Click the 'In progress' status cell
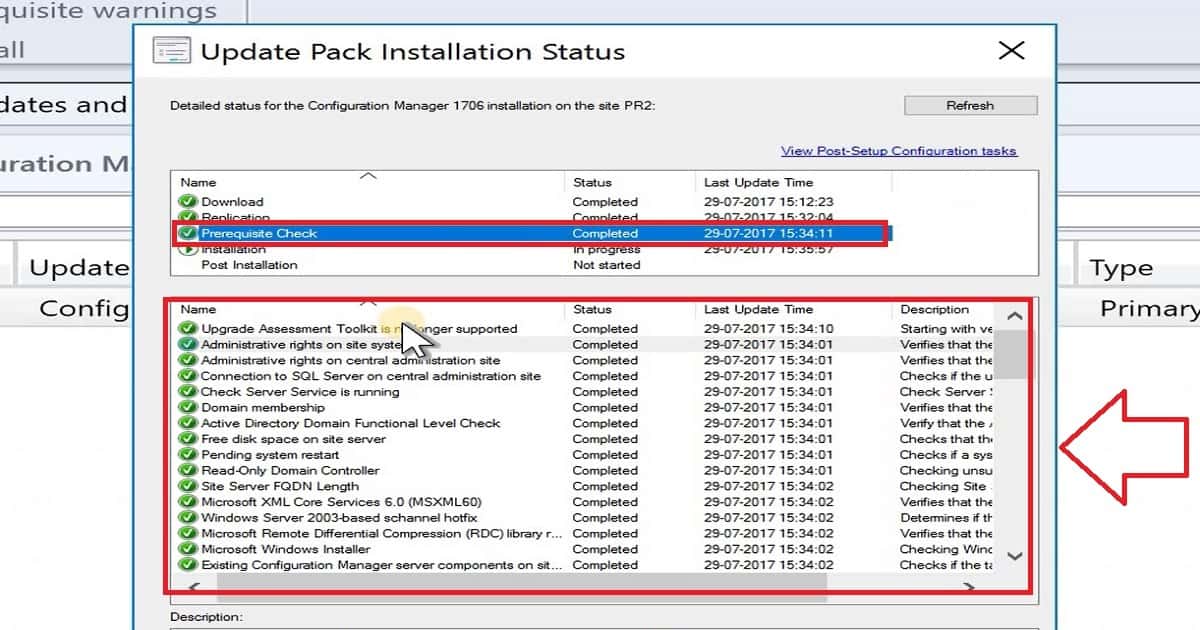This screenshot has height=630, width=1200. pos(606,249)
